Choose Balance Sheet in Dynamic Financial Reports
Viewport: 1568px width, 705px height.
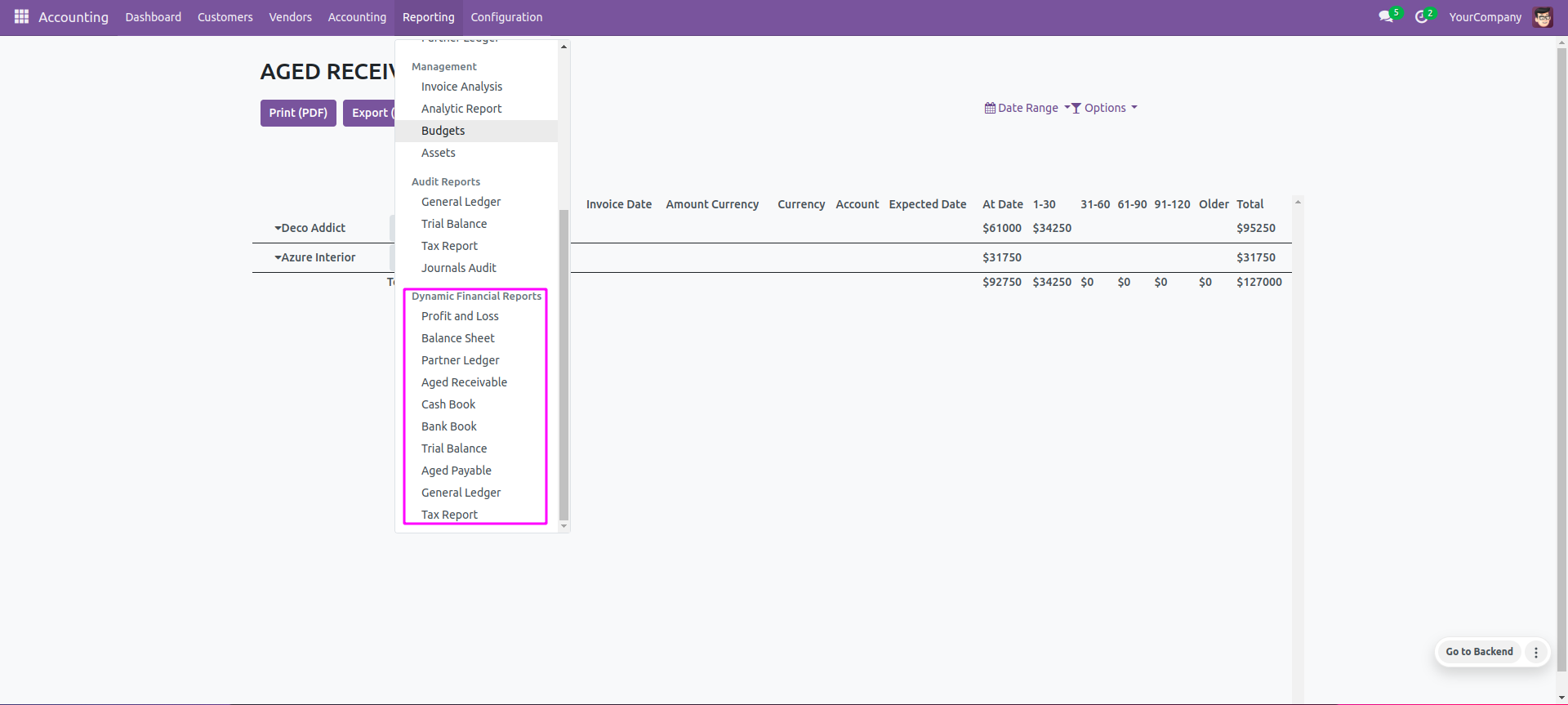pos(457,338)
